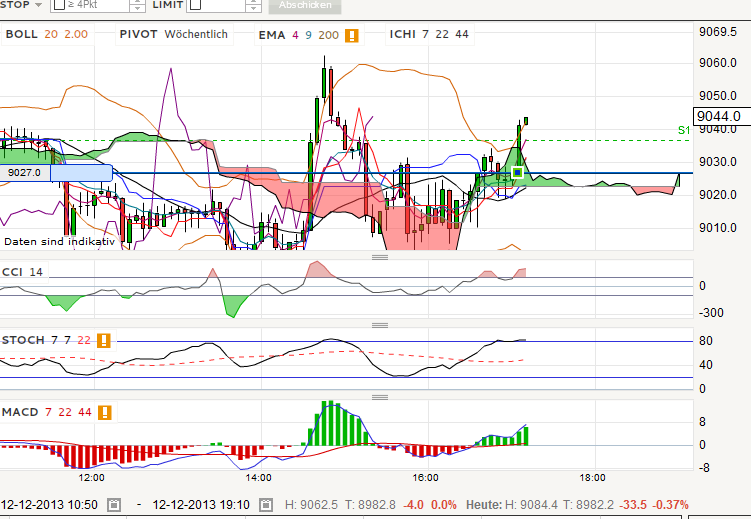Click the 9030.0 price axis label
The width and height of the screenshot is (751, 519).
[718, 162]
